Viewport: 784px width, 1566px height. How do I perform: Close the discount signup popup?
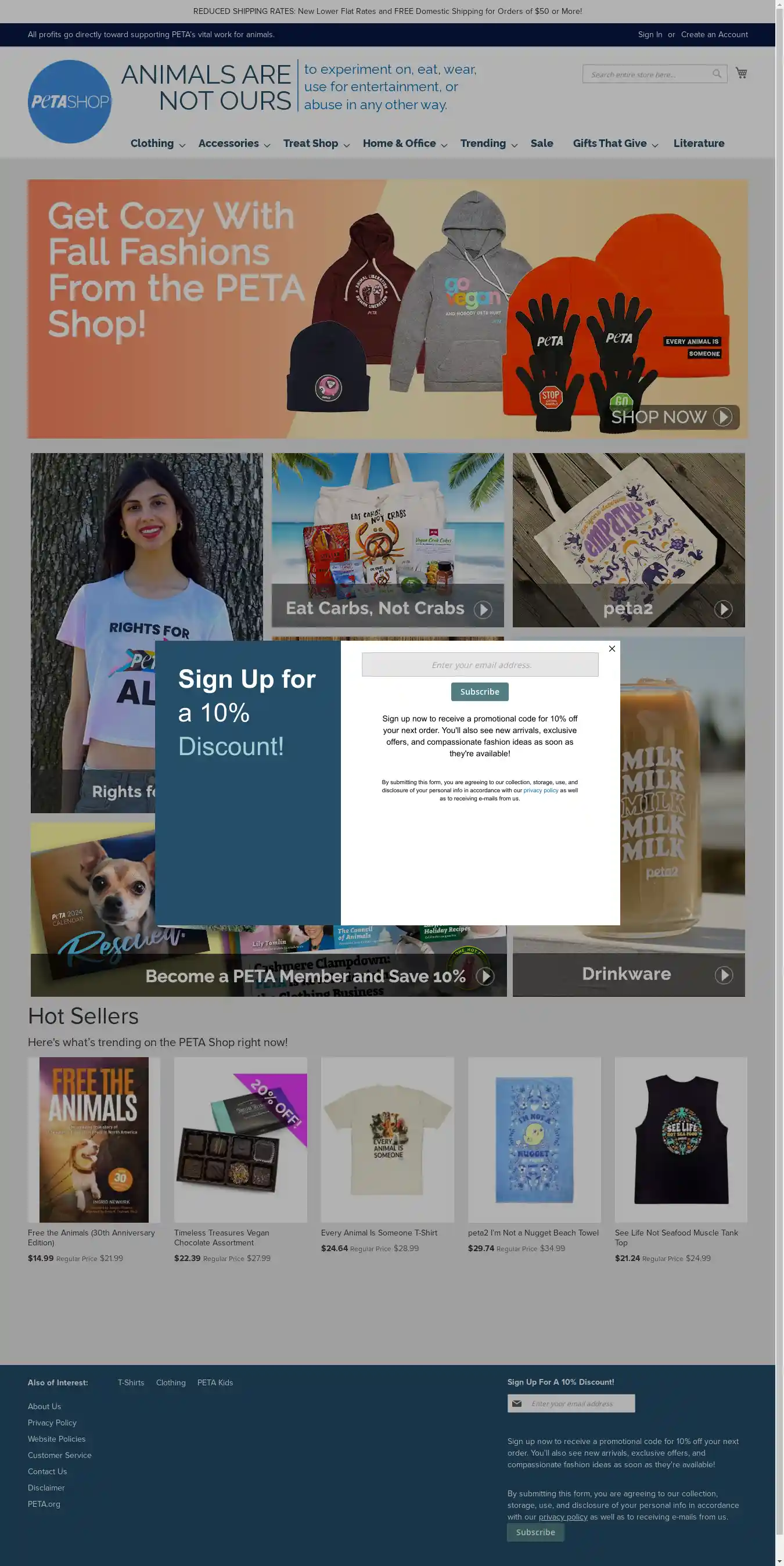click(x=612, y=649)
